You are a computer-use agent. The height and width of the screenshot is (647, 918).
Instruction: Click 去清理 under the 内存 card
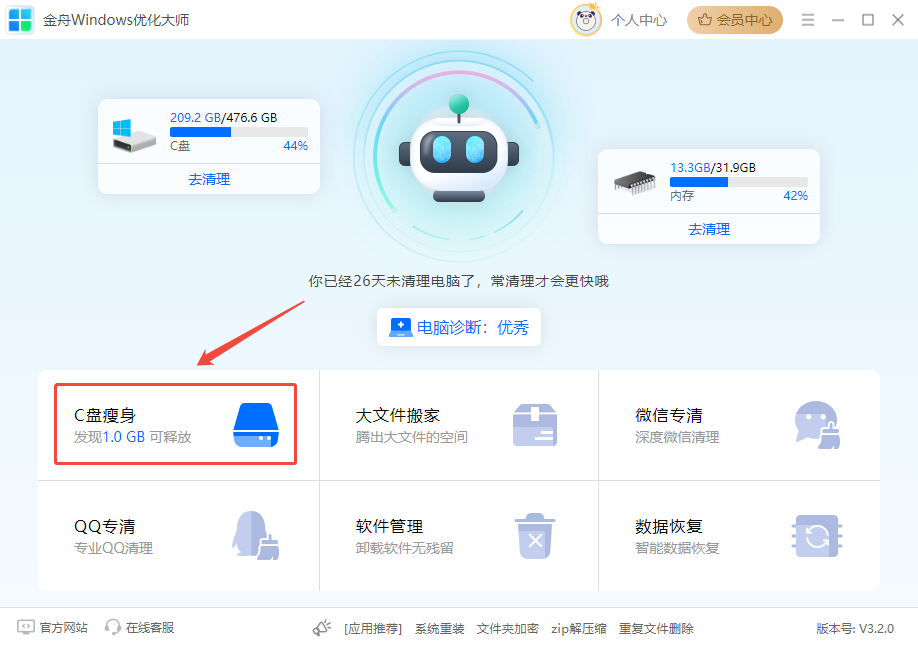coord(709,229)
